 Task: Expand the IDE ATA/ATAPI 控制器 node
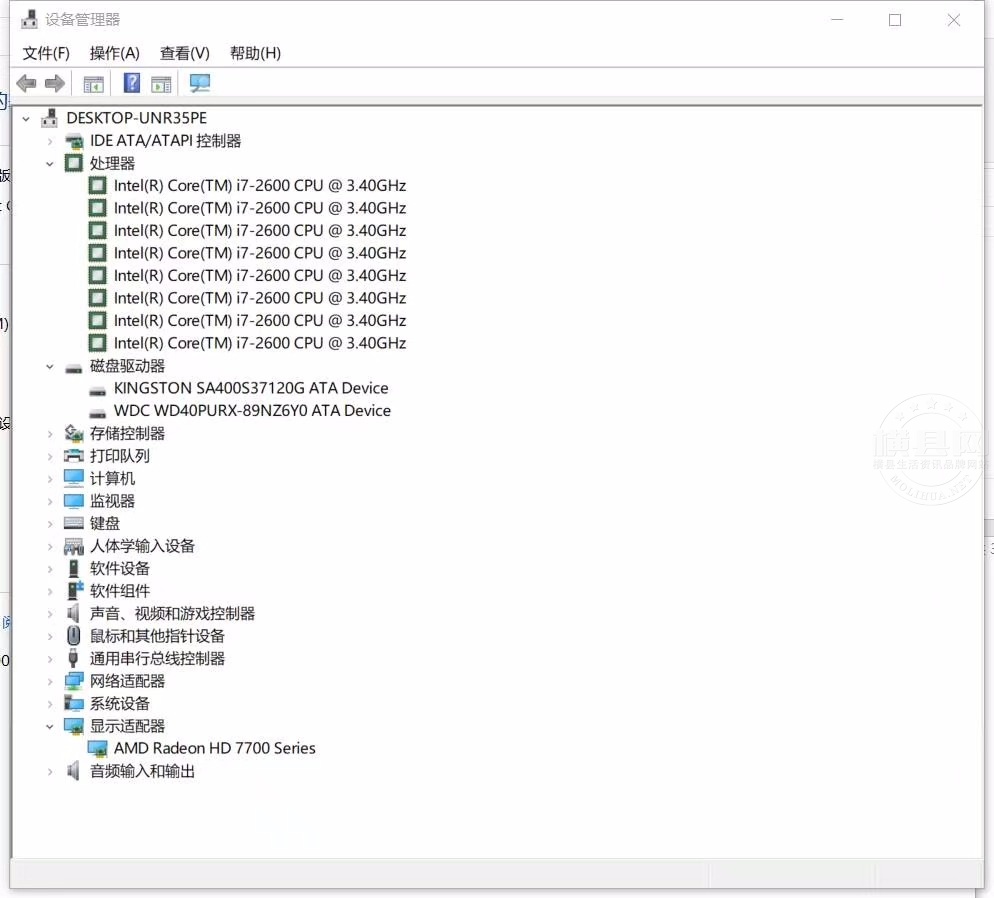[49, 141]
